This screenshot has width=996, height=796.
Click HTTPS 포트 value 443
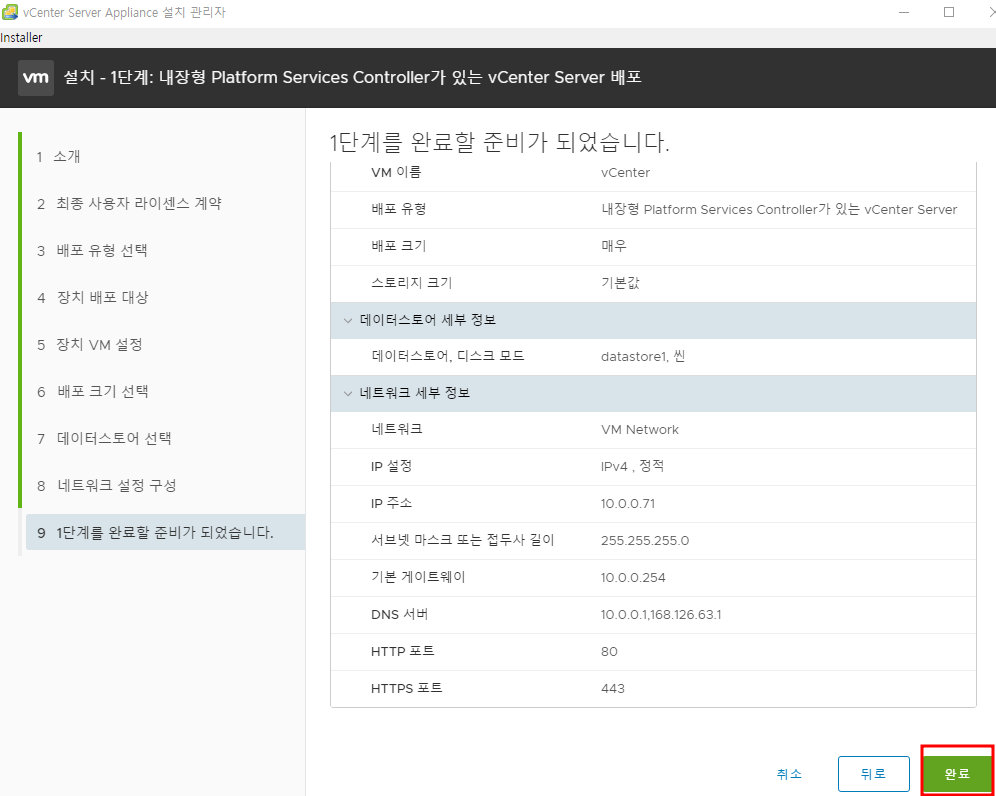[x=612, y=688]
